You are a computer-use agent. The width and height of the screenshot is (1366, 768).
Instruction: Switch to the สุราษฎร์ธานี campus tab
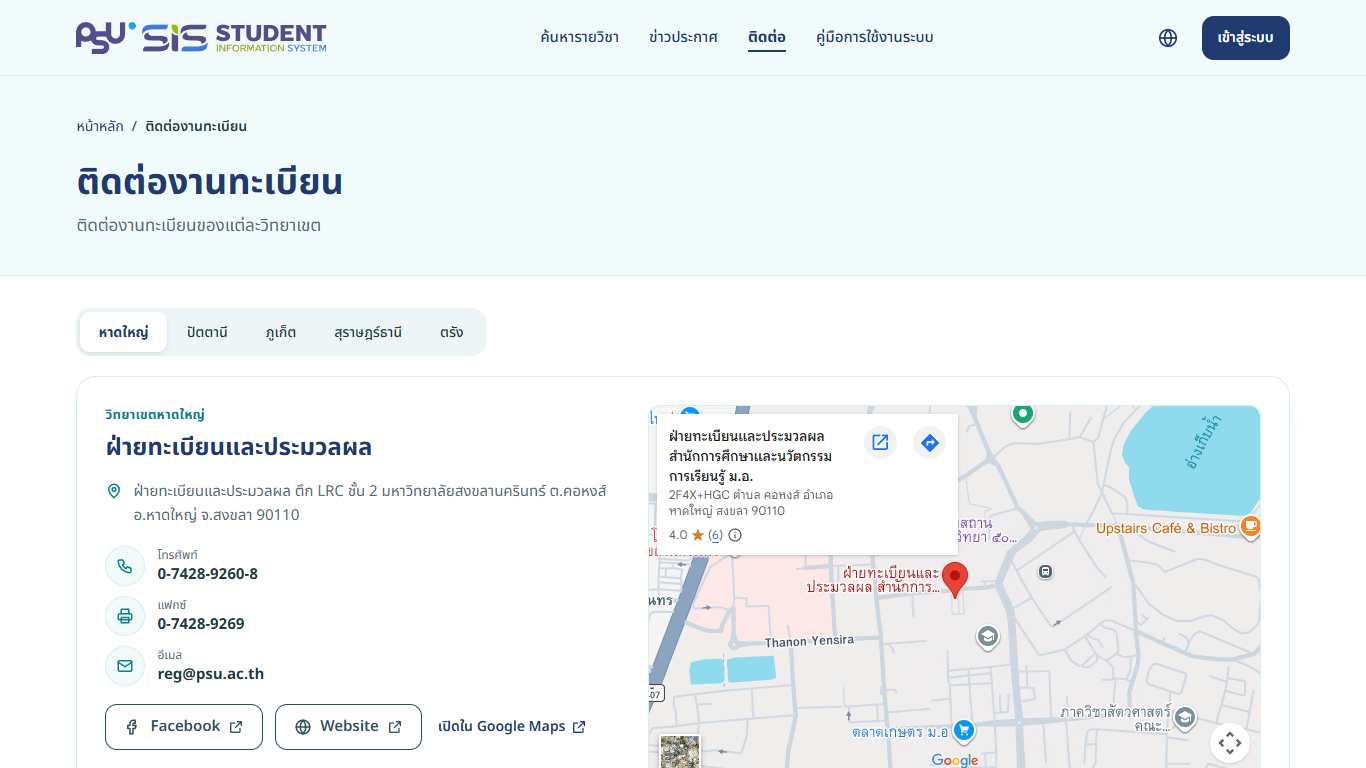pyautogui.click(x=368, y=332)
